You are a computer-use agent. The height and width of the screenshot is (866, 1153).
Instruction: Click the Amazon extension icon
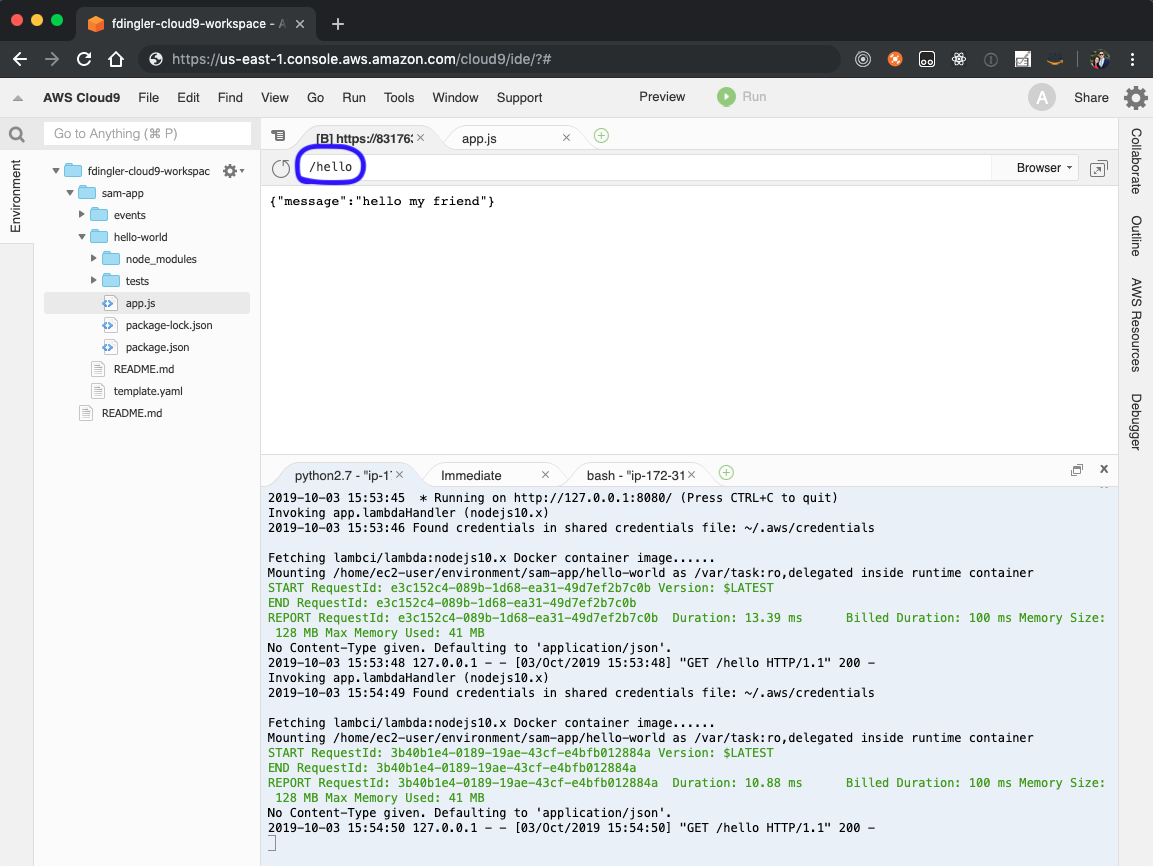click(x=1055, y=60)
